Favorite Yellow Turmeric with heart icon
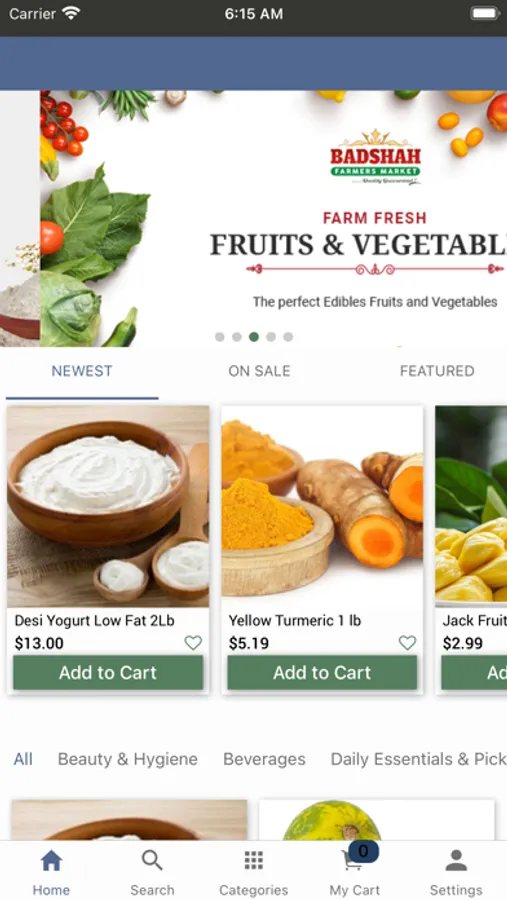507x900 pixels. tap(407, 643)
